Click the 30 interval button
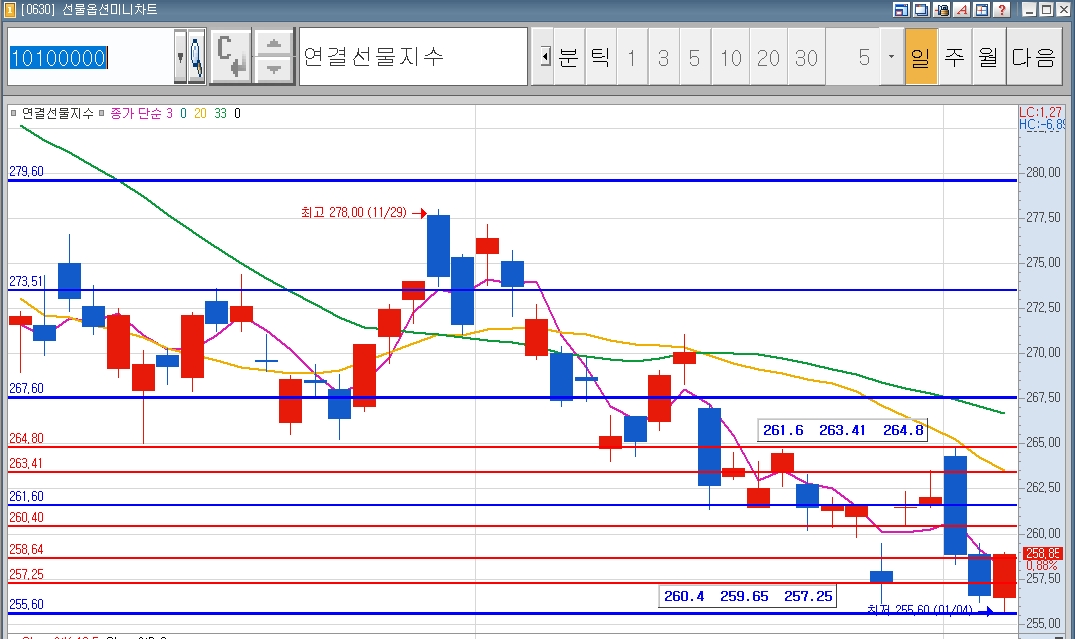The width and height of the screenshot is (1075, 639). click(806, 57)
